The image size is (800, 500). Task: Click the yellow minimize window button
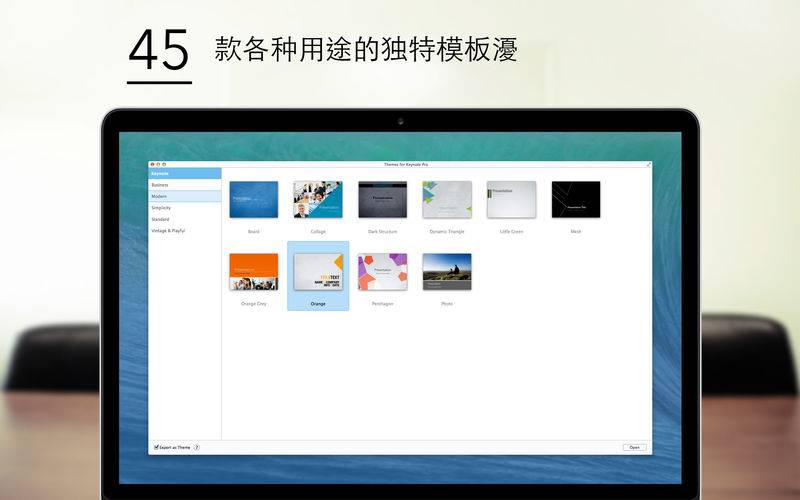click(158, 164)
